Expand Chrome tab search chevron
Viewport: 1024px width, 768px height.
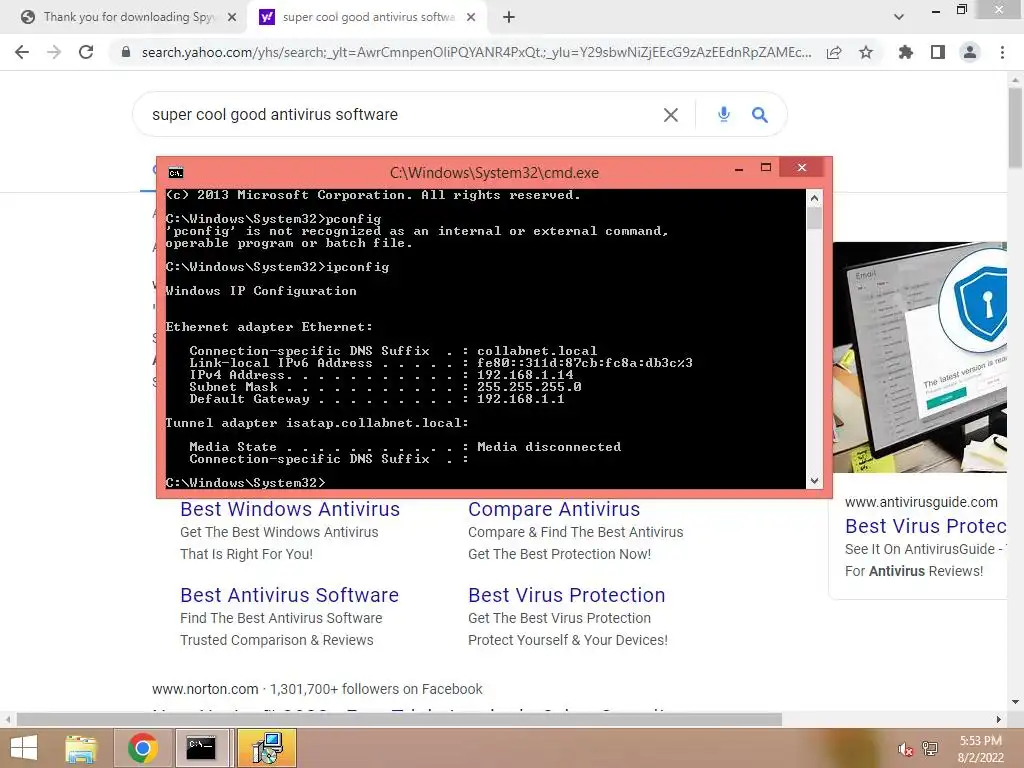tap(899, 17)
